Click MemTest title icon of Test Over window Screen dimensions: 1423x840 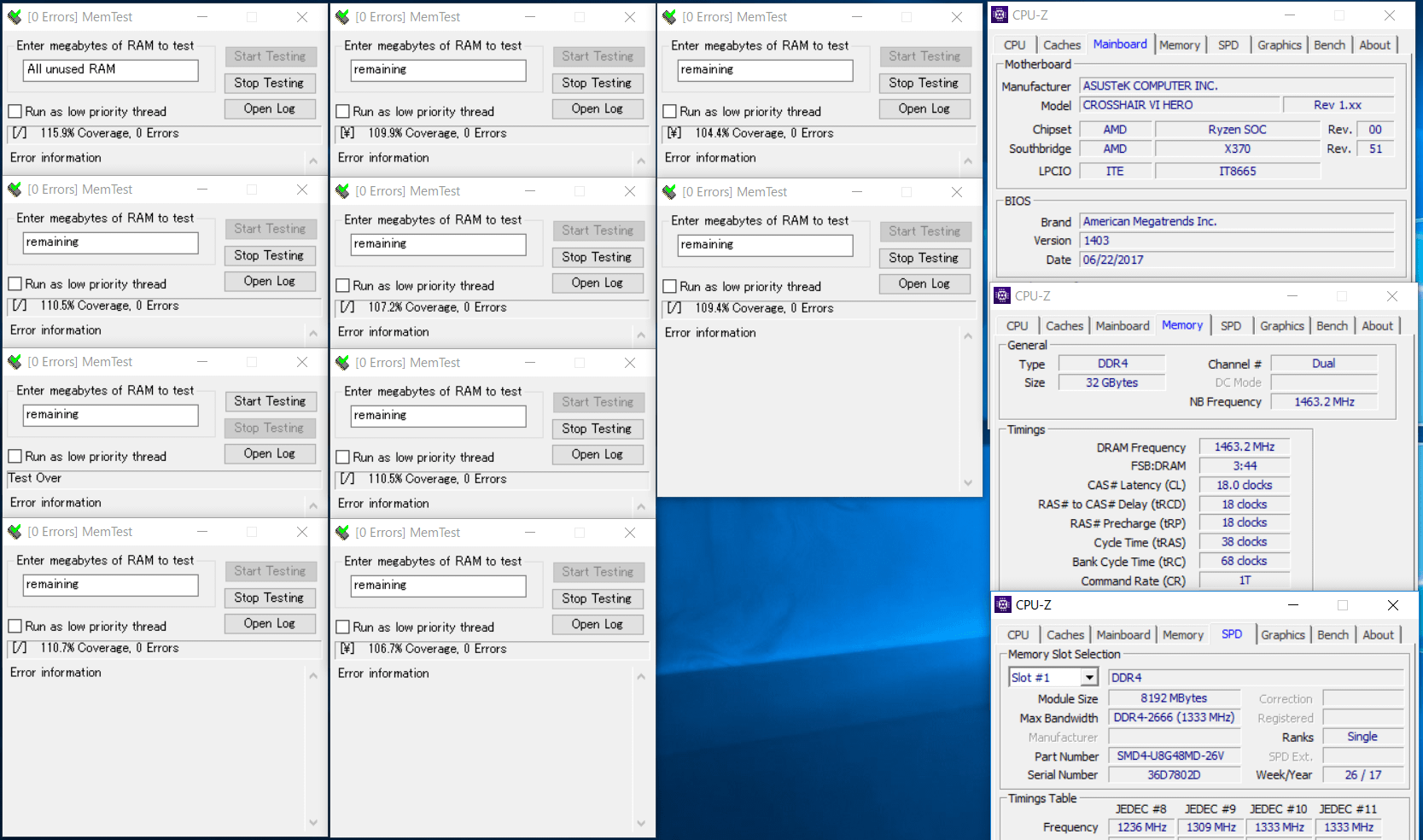click(15, 362)
